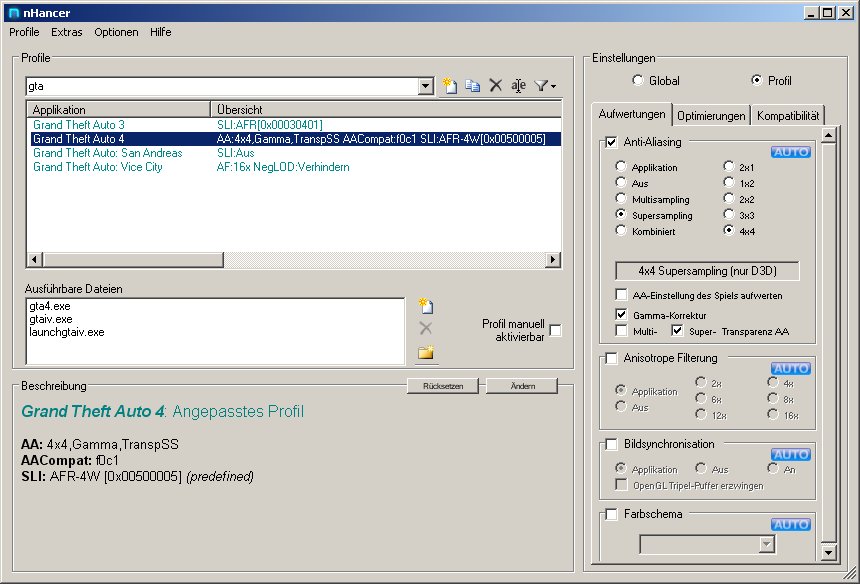
Task: Choose 2x1 supersampling level
Action: [x=728, y=166]
